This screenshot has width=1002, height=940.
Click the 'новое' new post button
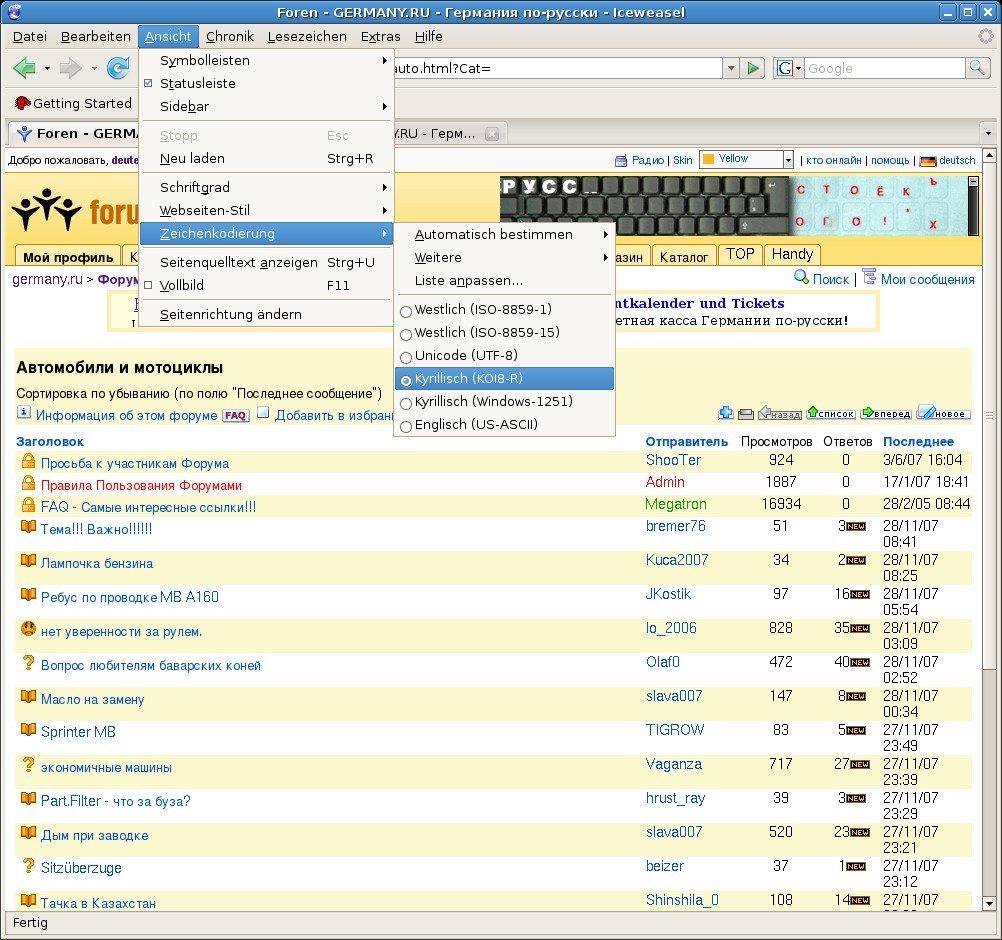[x=942, y=413]
